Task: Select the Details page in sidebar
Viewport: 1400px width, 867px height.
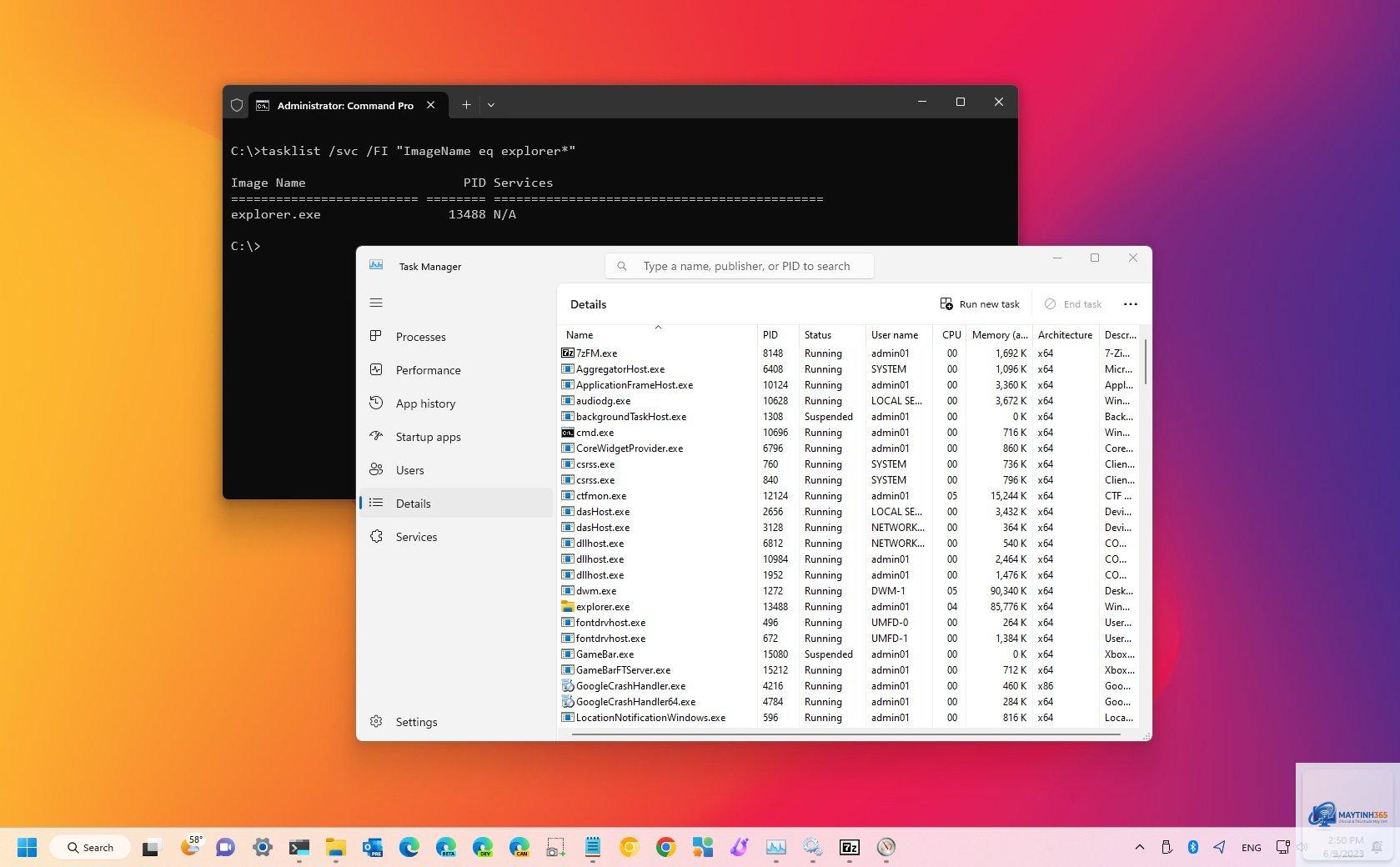Action: (x=455, y=504)
